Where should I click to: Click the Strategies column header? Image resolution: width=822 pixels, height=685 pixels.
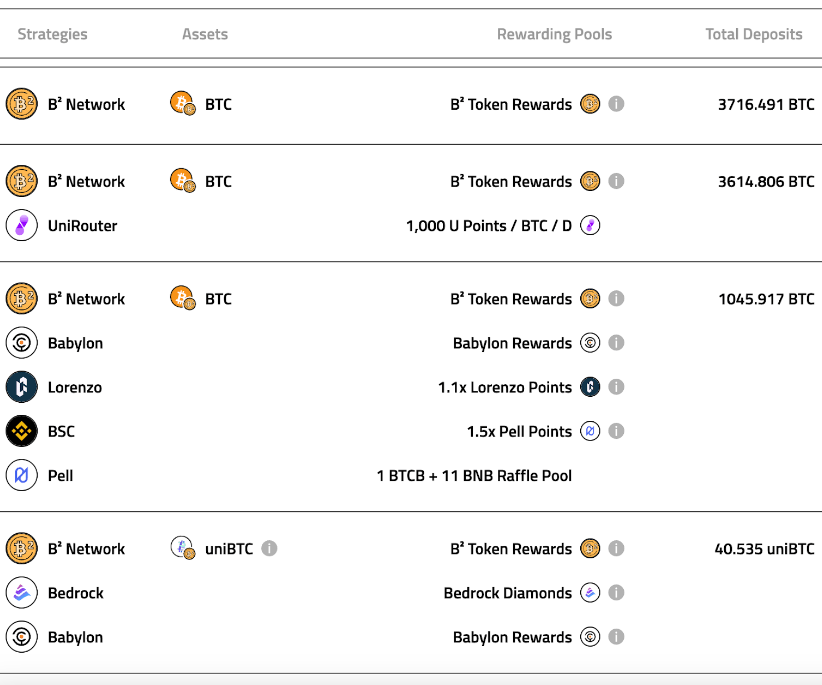pyautogui.click(x=52, y=34)
